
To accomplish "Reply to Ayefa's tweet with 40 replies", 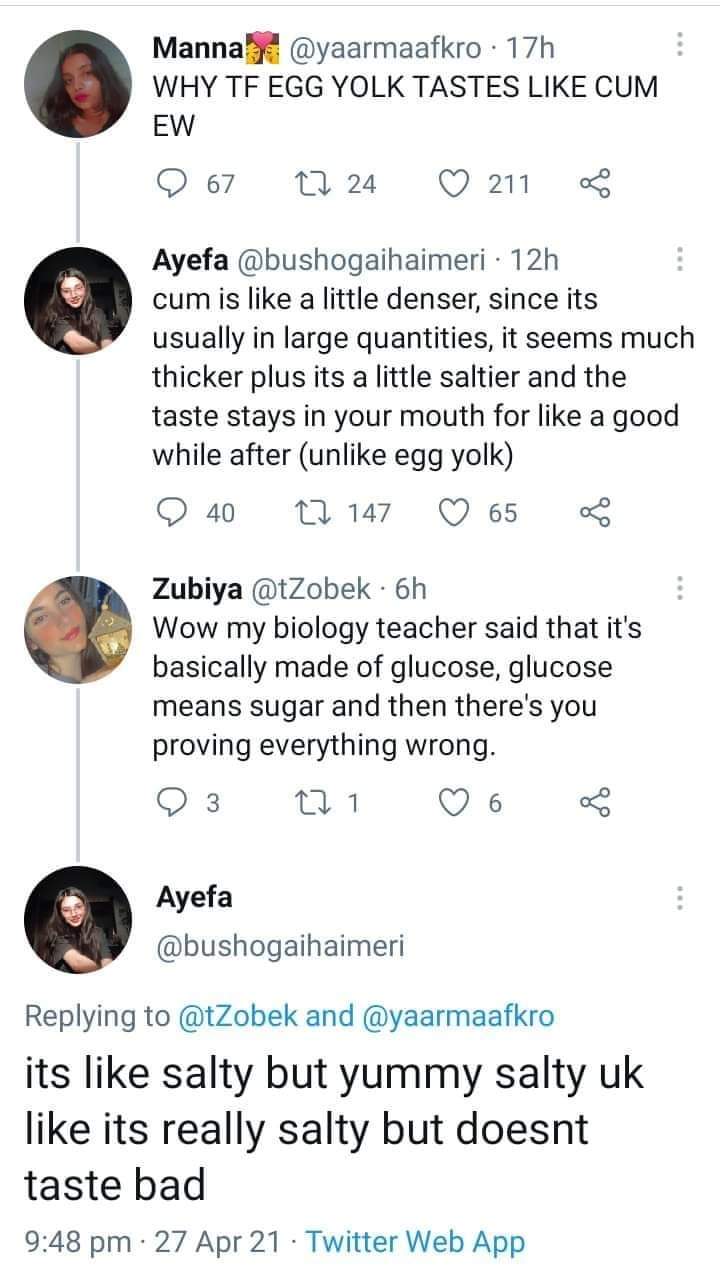I will point(173,513).
